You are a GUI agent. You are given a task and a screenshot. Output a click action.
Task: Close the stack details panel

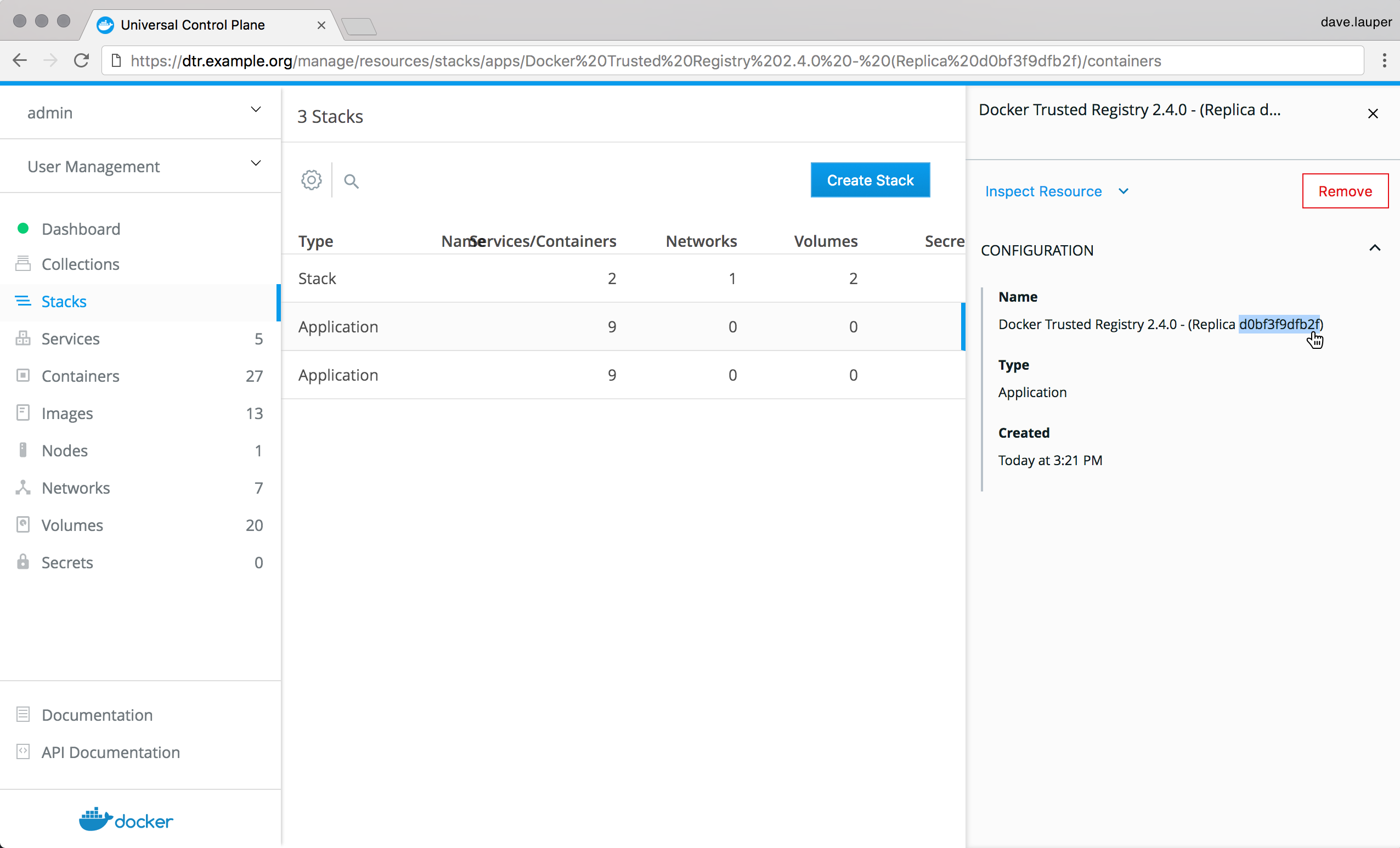pyautogui.click(x=1373, y=114)
